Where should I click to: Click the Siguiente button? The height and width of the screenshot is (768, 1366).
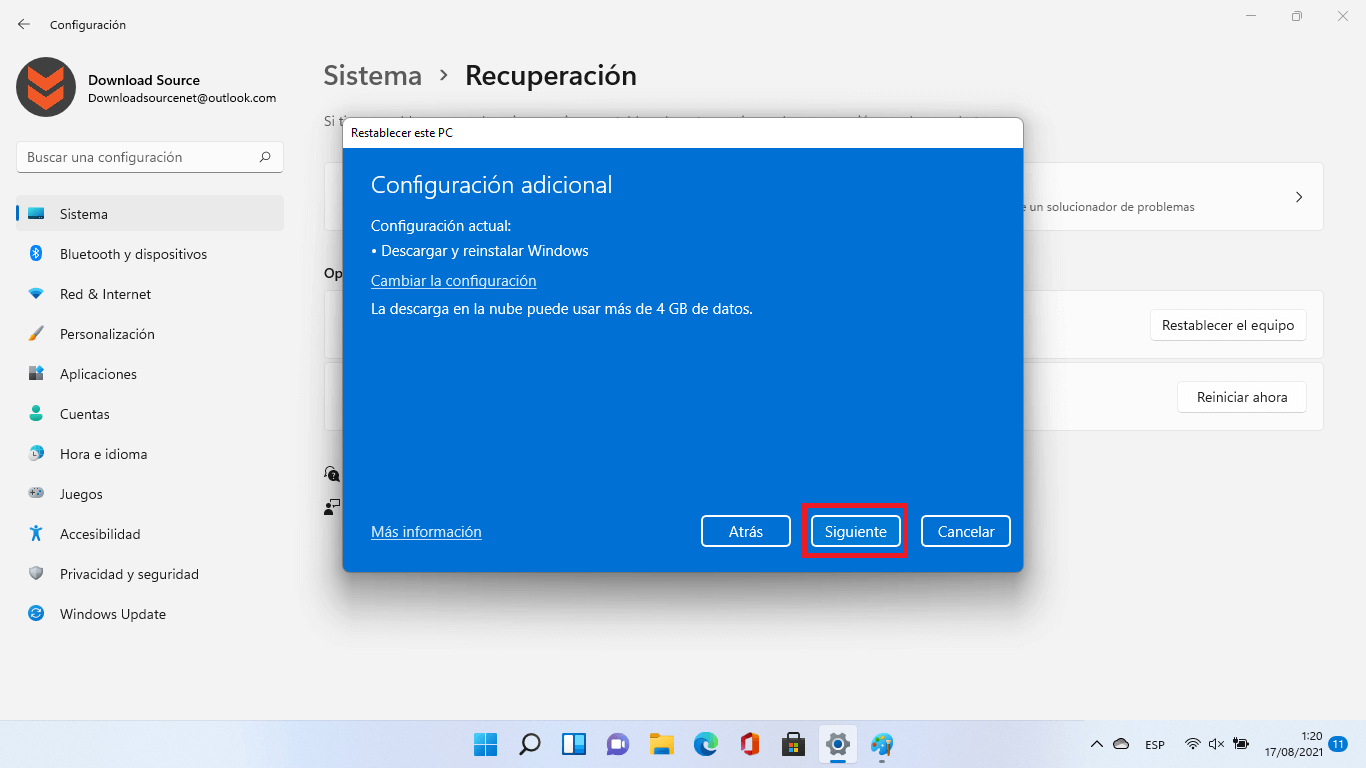point(855,531)
